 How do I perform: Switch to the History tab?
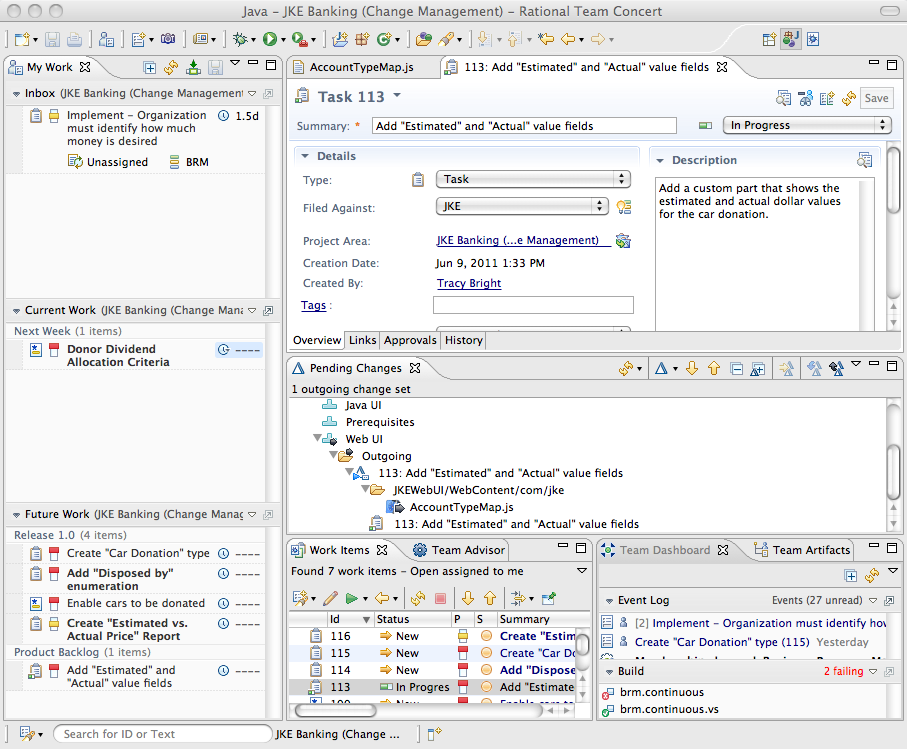tap(464, 340)
